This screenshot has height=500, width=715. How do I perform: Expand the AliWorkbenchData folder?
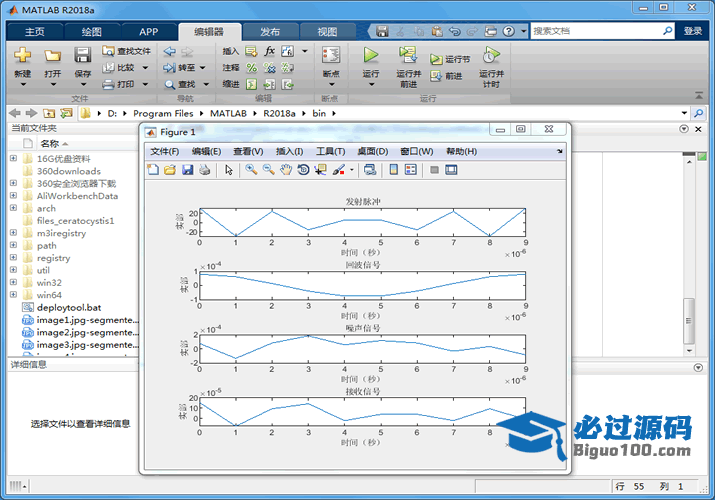13,196
